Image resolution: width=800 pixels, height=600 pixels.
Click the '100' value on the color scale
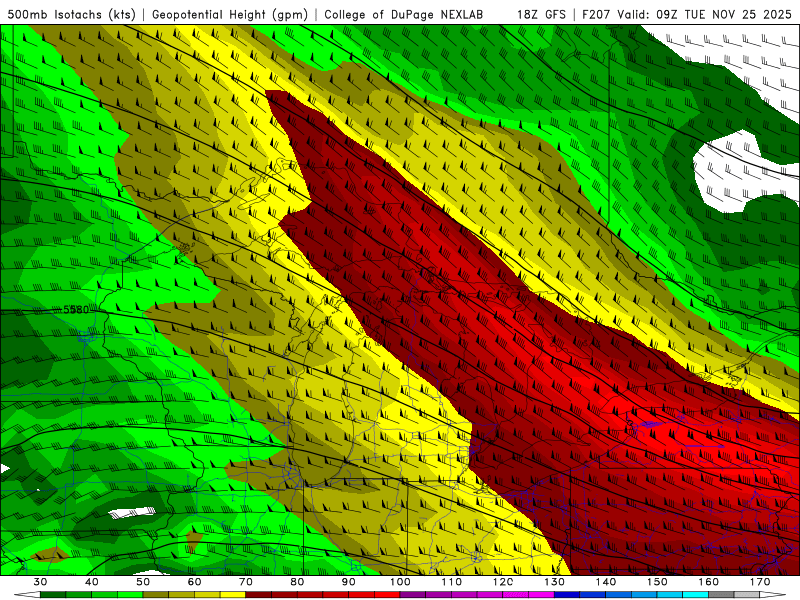pyautogui.click(x=400, y=582)
